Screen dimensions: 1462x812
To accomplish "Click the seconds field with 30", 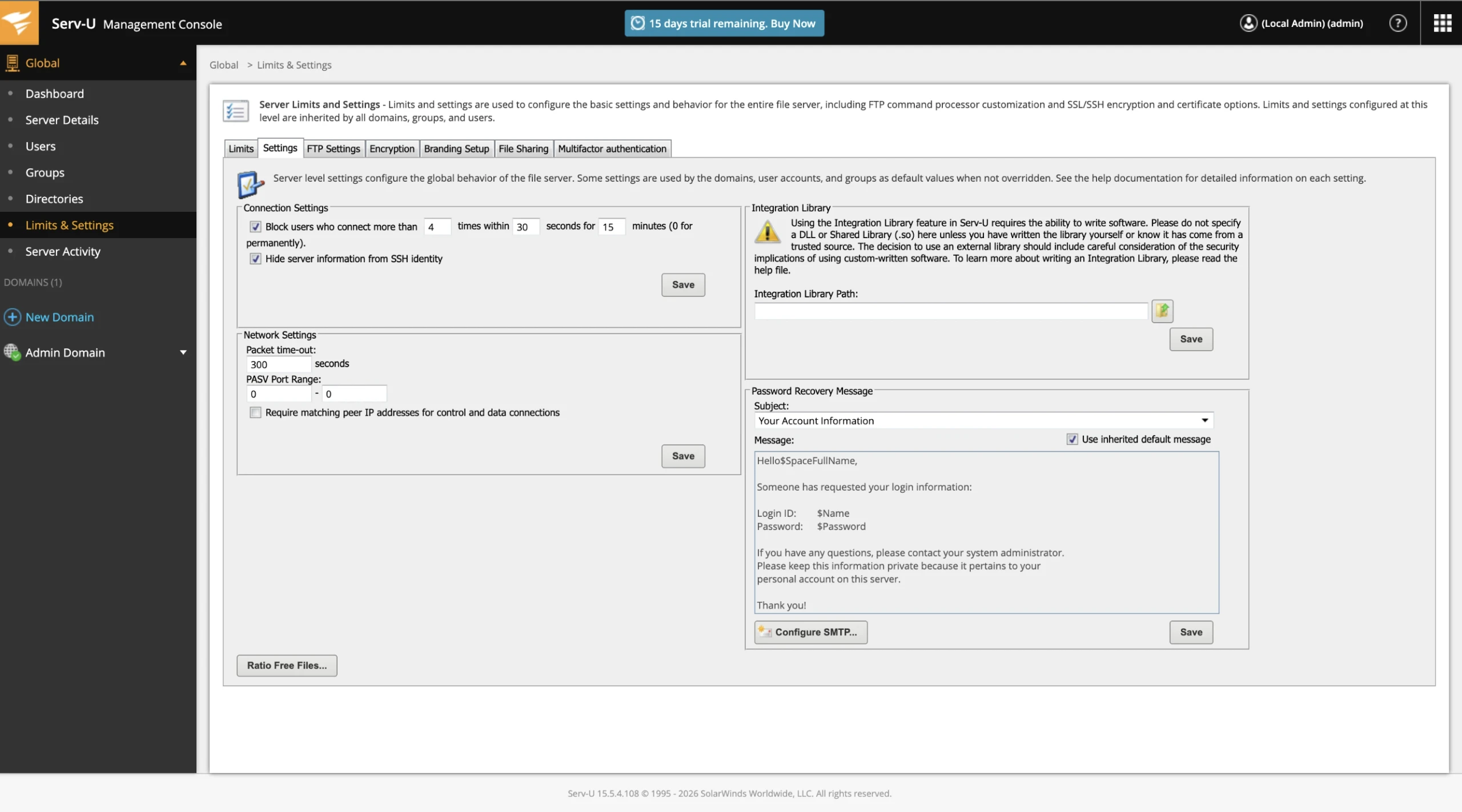I will pyautogui.click(x=526, y=227).
